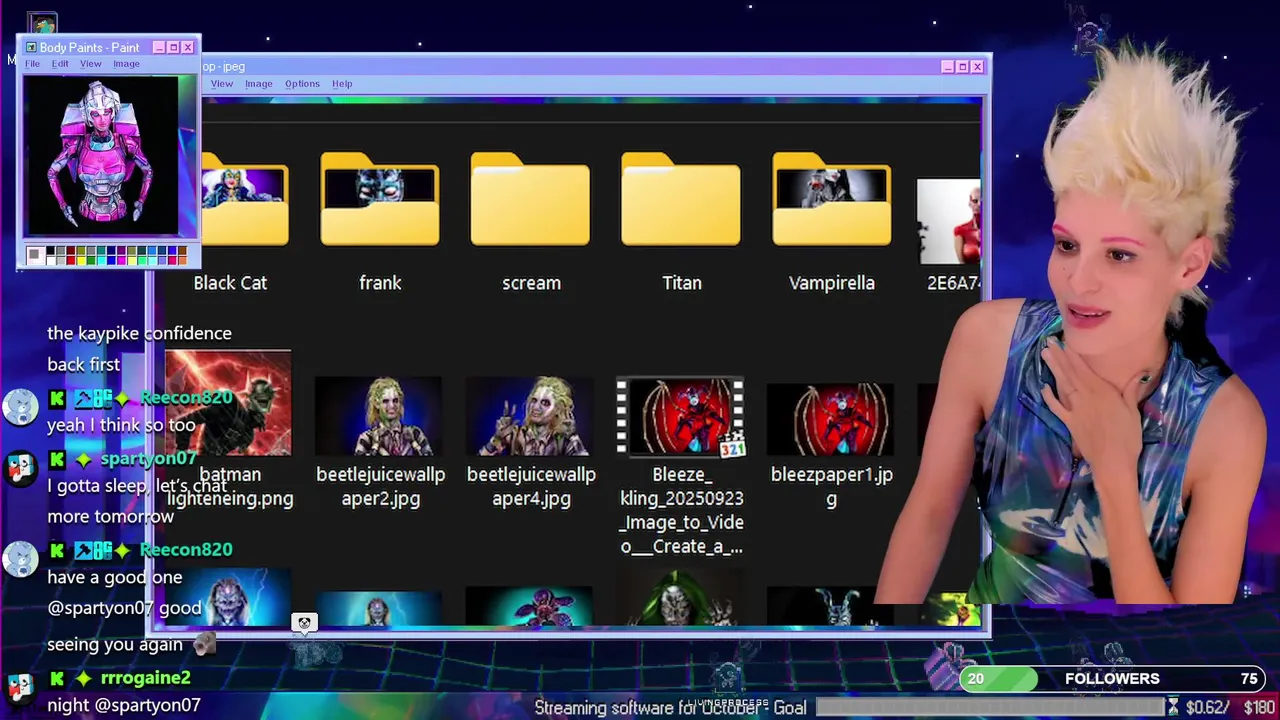Click the current color indicator box in Paint palette
This screenshot has width=1280, height=720.
[x=35, y=255]
